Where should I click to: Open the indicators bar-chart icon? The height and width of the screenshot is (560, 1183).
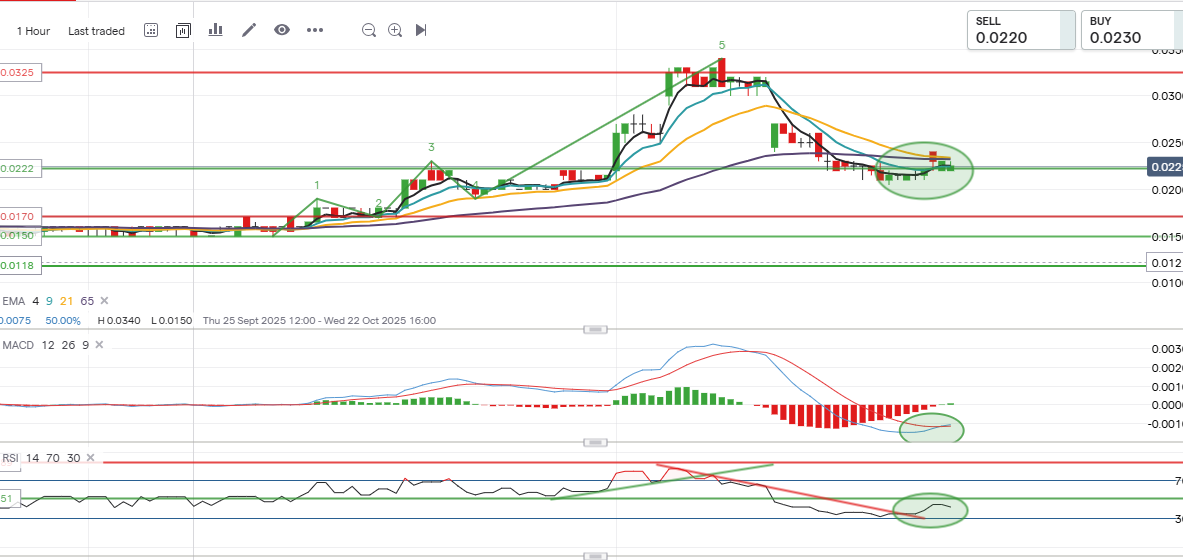[x=215, y=30]
